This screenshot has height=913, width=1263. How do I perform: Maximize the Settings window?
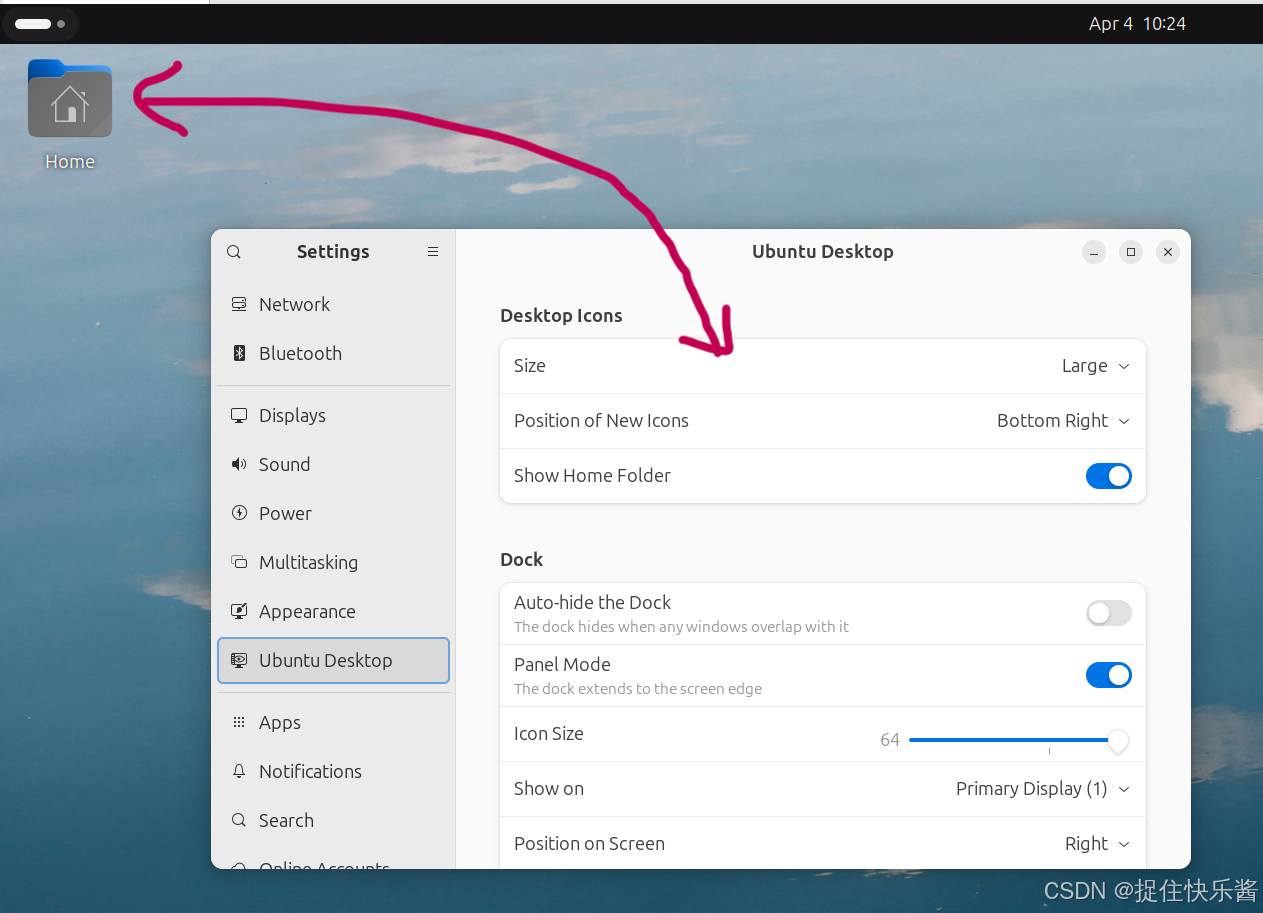(1131, 252)
